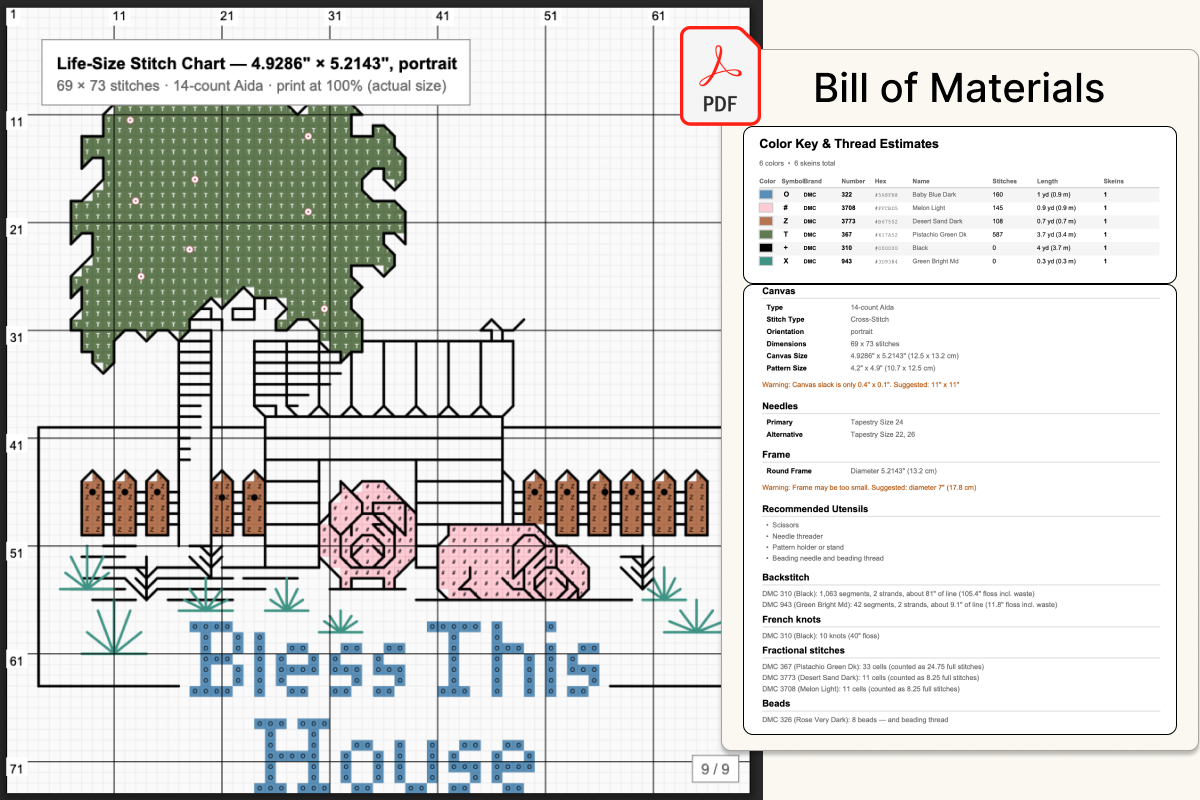Select the Desert Sand Dark color swatch
This screenshot has height=800, width=1200.
[x=767, y=221]
